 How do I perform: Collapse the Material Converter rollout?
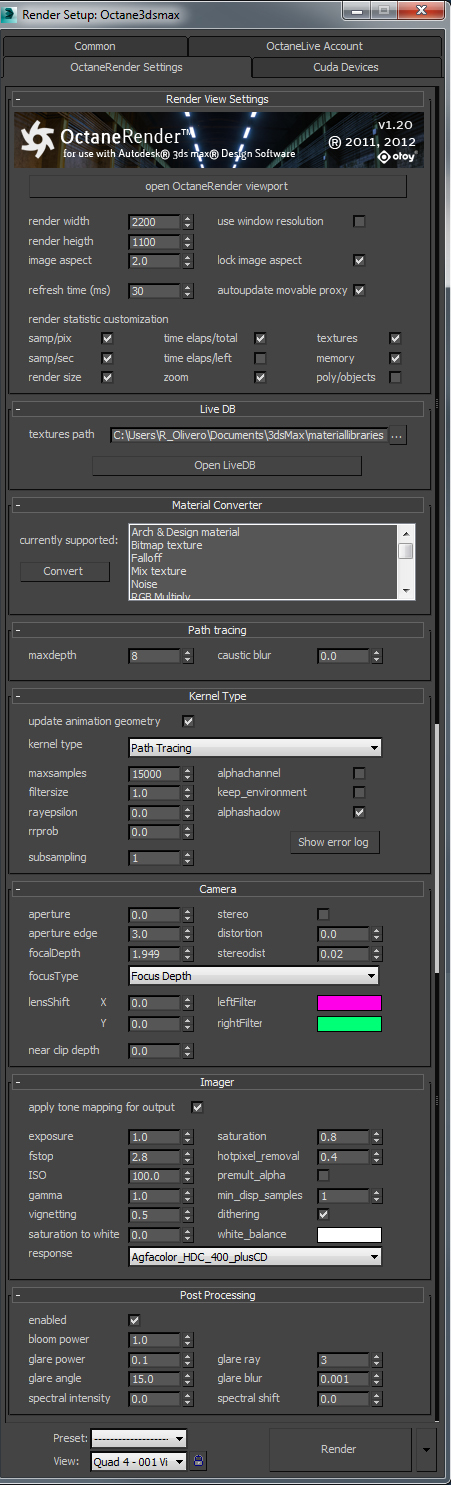217,505
